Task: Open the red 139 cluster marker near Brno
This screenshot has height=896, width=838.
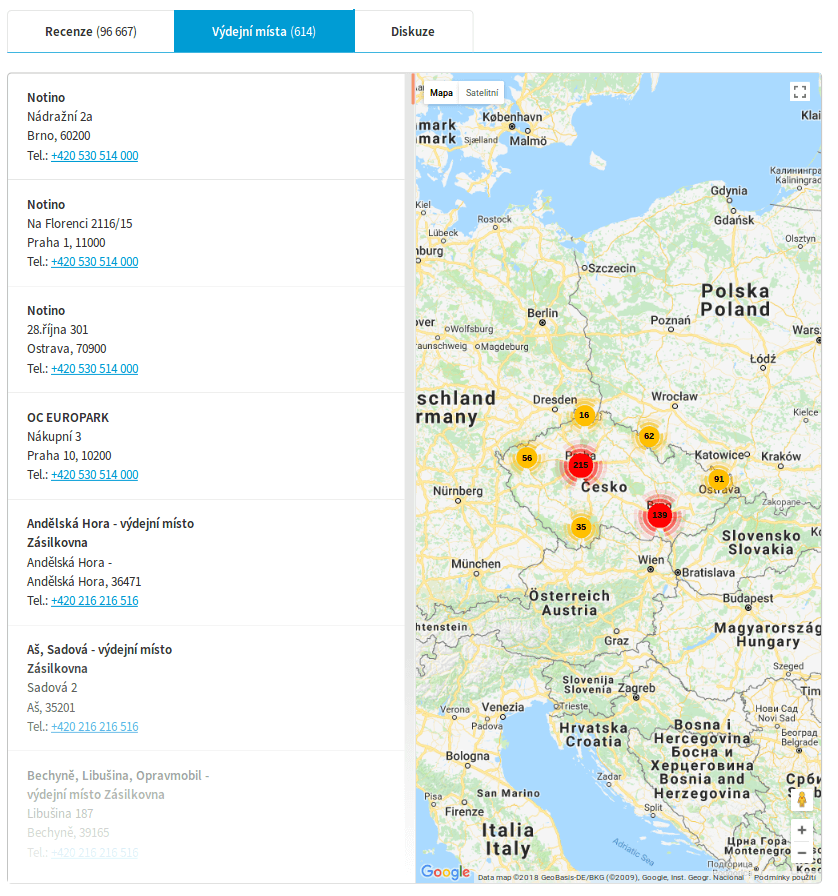Action: click(660, 515)
